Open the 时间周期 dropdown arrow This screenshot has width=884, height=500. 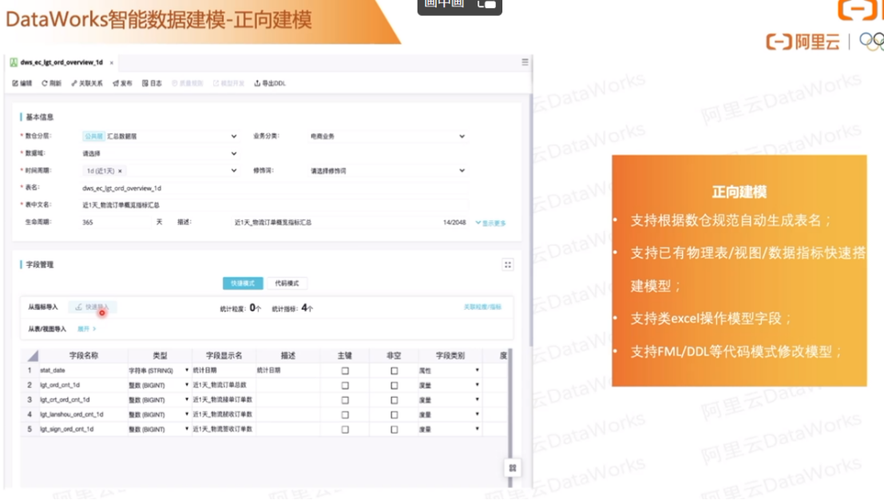coord(233,171)
